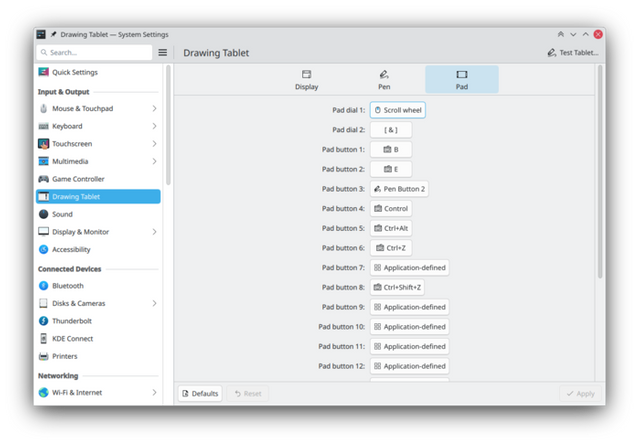640x446 pixels.
Task: Expand Multimedia submenu chevron
Action: pos(154,161)
